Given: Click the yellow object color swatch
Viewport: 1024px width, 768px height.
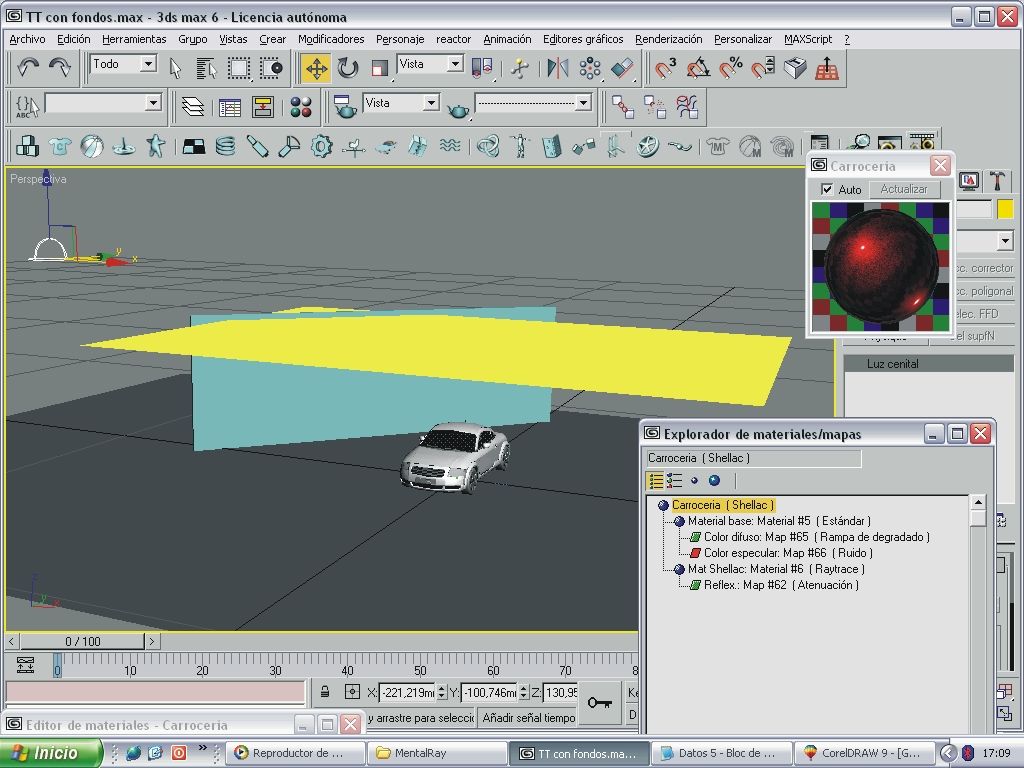Looking at the screenshot, I should [1005, 209].
